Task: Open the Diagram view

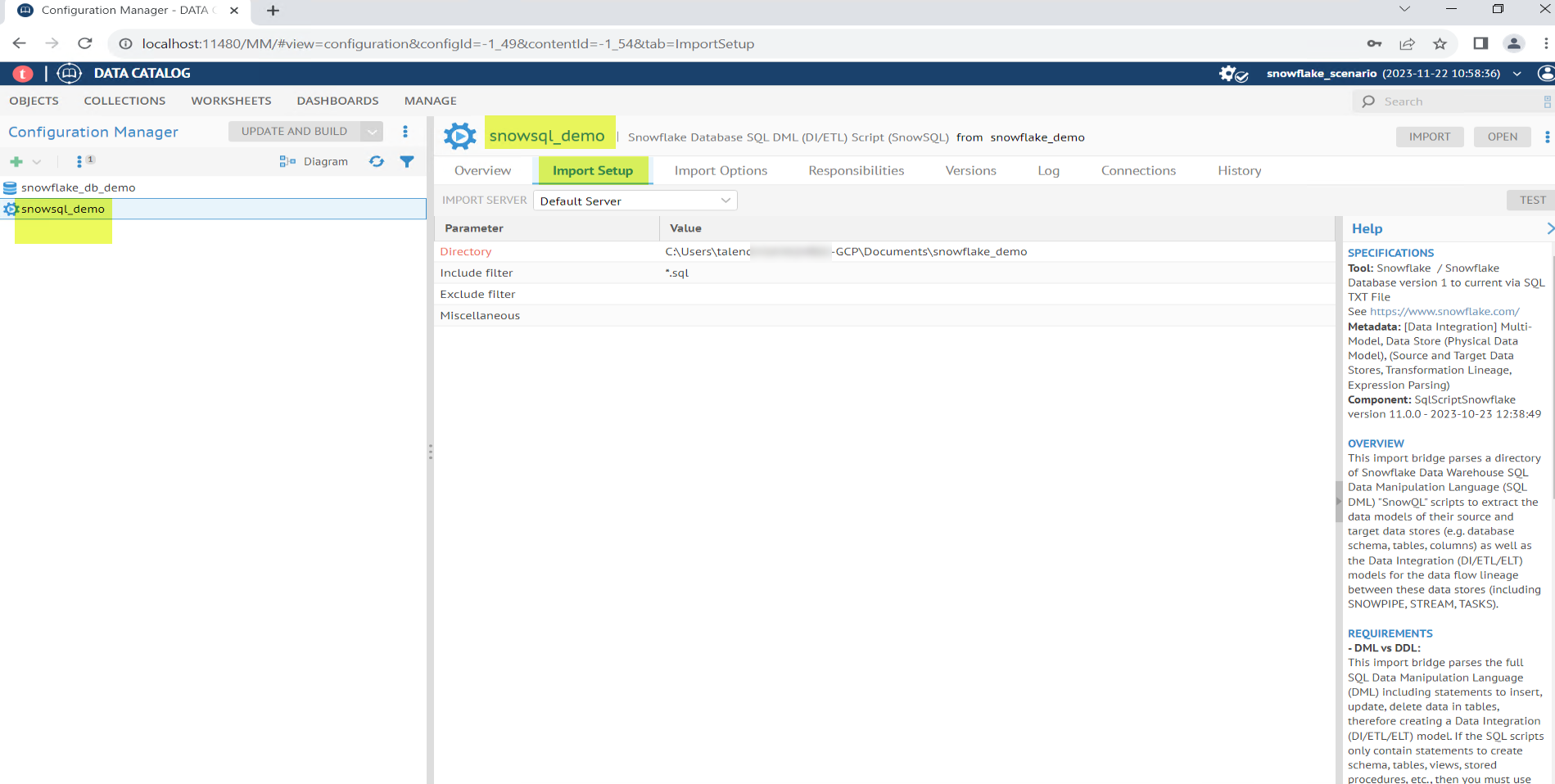Action: pyautogui.click(x=314, y=162)
